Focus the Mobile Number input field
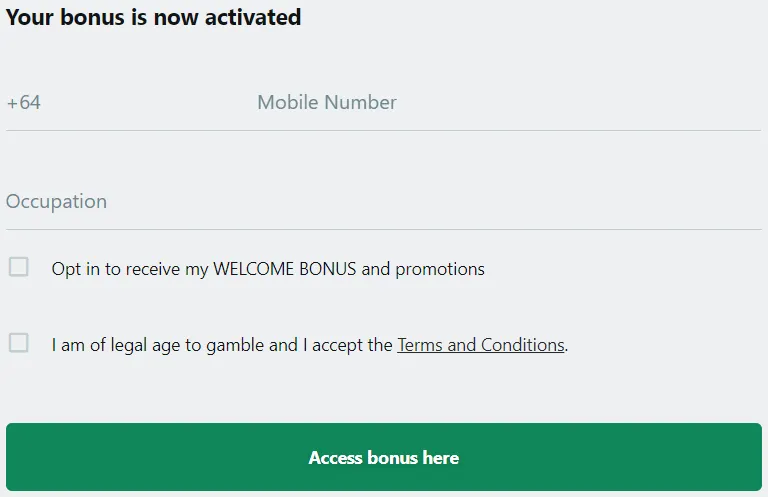The width and height of the screenshot is (768, 497). pyautogui.click(x=500, y=102)
